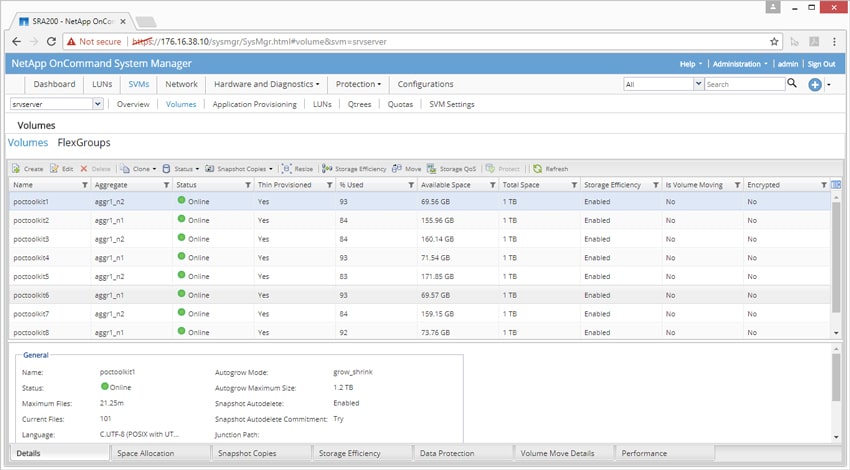Switch to Performance bottom tab
850x470 pixels.
(664, 453)
